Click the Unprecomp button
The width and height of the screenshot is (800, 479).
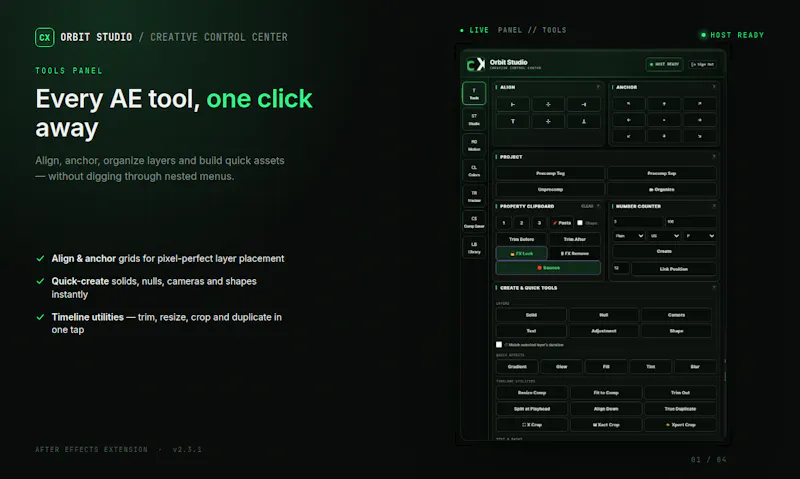click(x=550, y=189)
